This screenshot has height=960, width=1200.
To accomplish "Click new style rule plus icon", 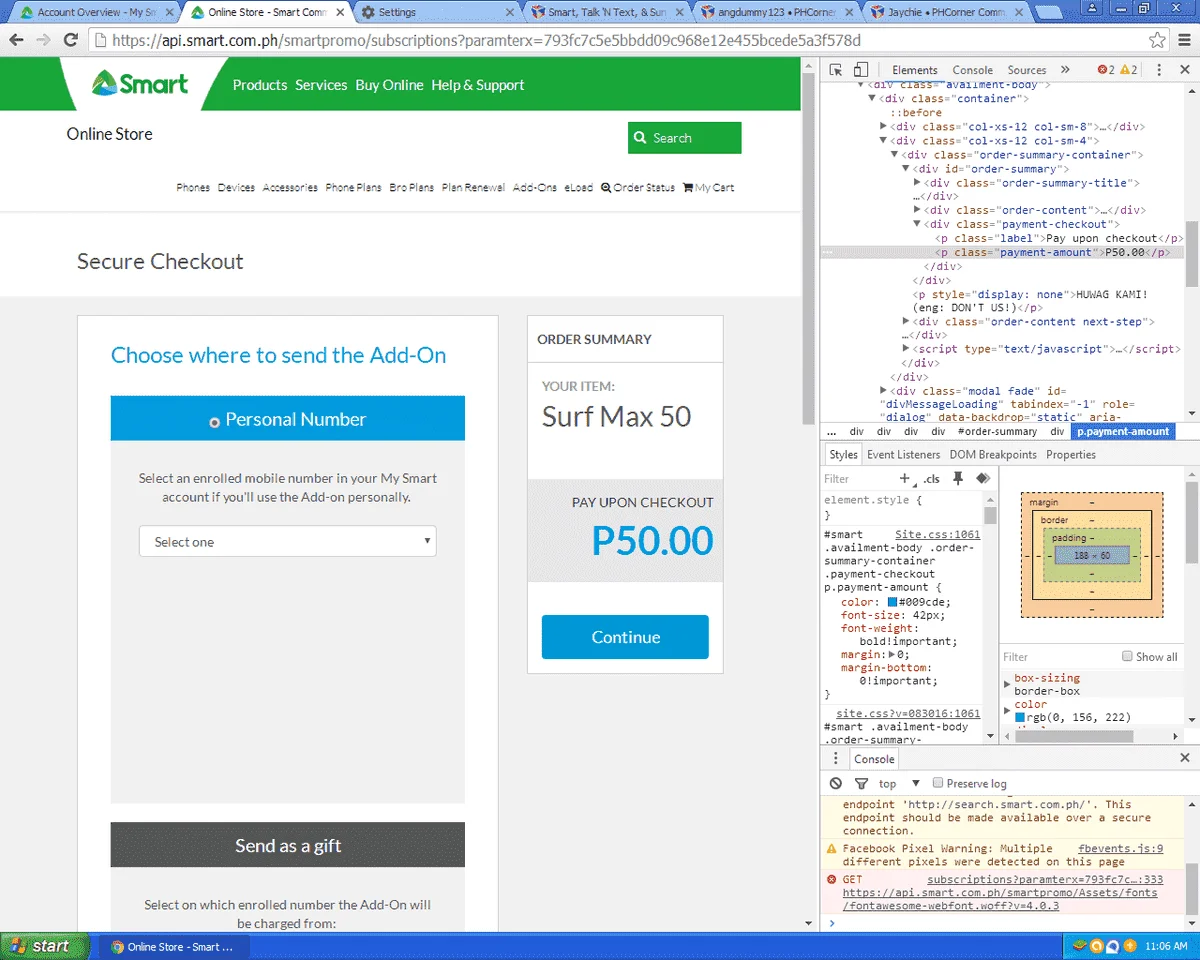I will [x=906, y=479].
